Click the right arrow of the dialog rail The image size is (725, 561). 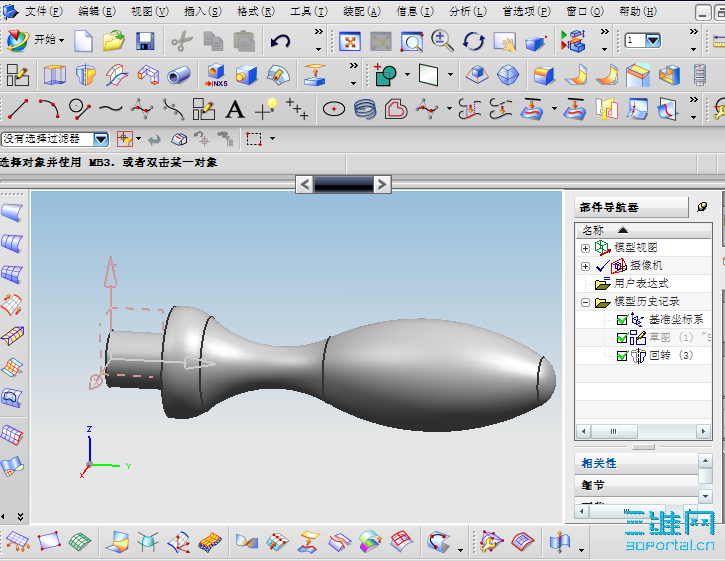point(382,185)
